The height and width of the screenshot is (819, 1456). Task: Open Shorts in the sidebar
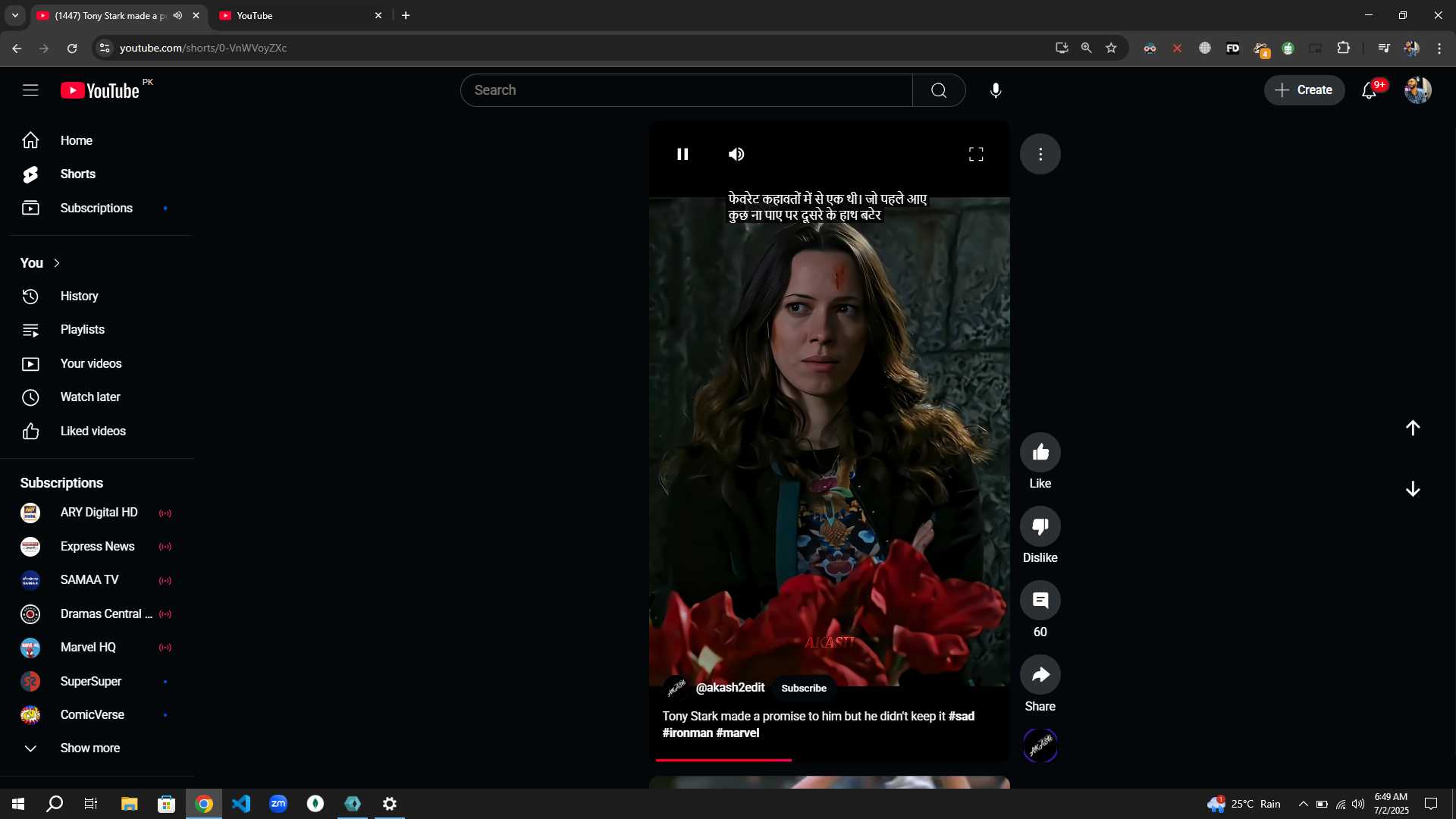point(97,174)
